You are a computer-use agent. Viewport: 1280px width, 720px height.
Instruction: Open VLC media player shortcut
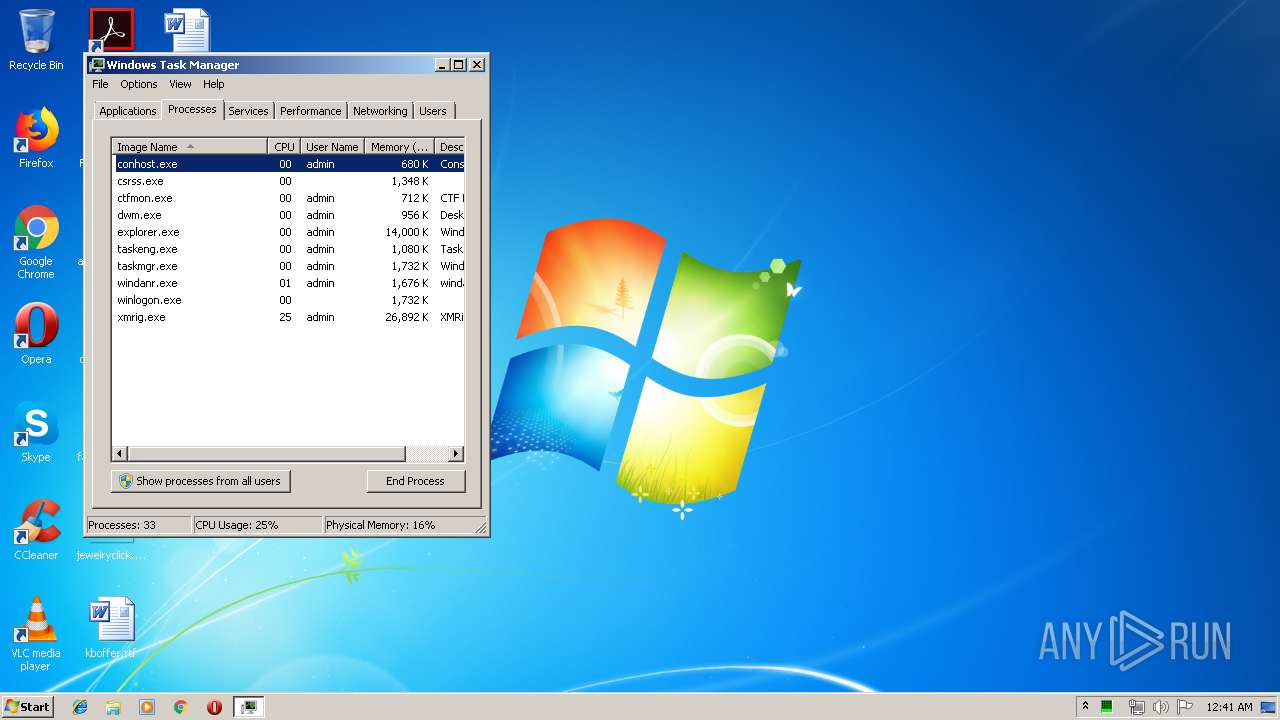(x=36, y=634)
